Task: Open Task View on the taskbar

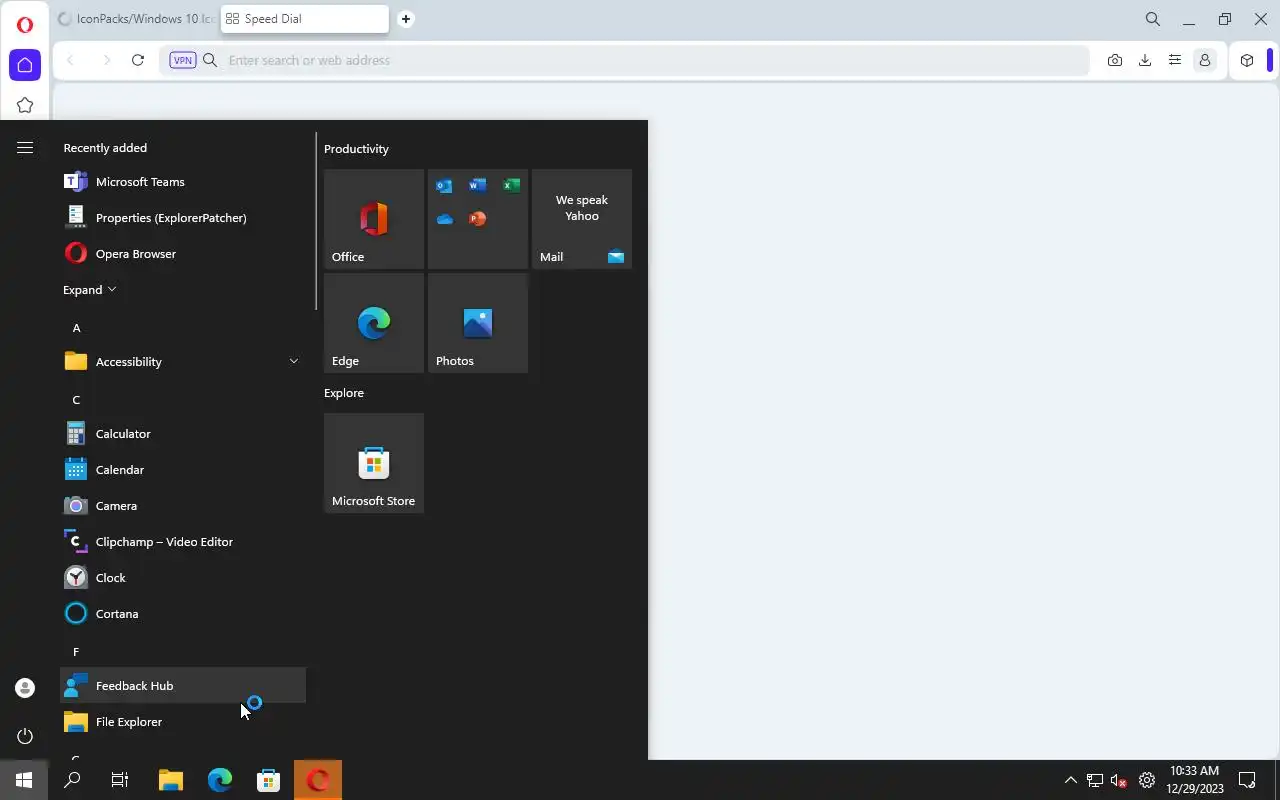Action: (120, 780)
